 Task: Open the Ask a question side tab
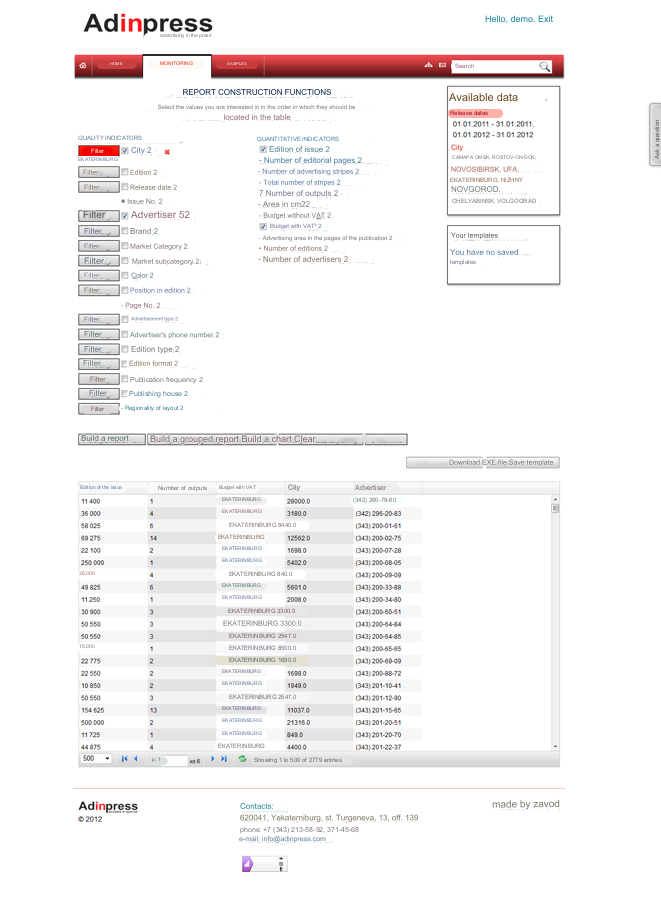coord(656,135)
